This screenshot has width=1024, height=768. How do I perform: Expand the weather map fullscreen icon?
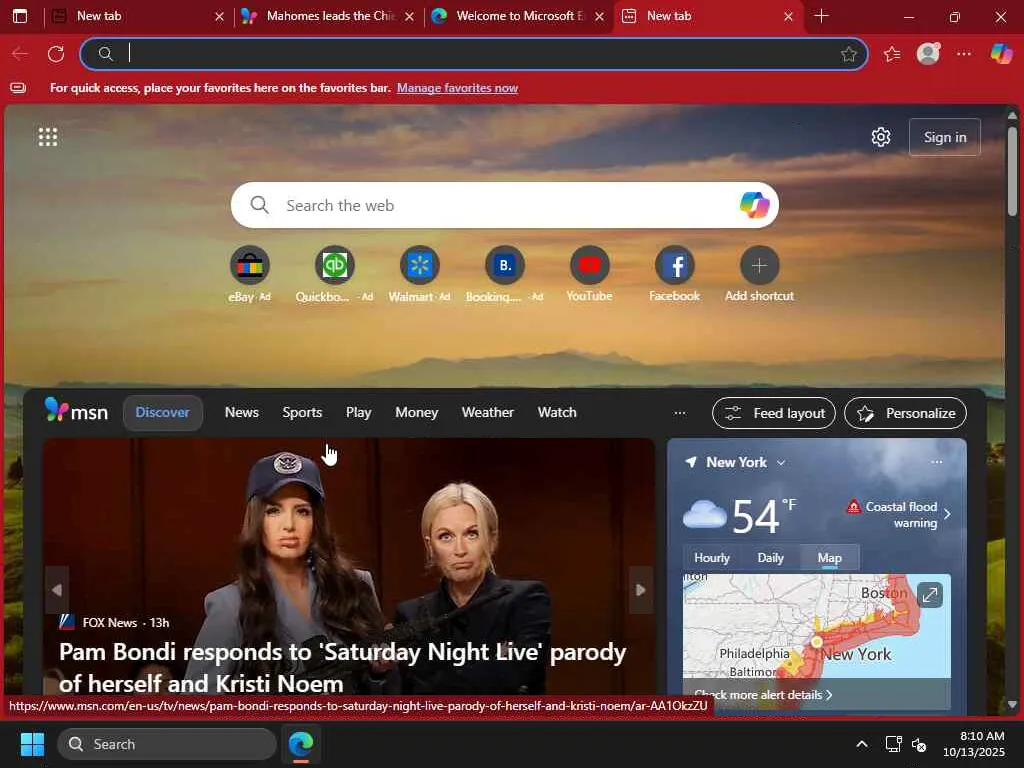coord(929,595)
